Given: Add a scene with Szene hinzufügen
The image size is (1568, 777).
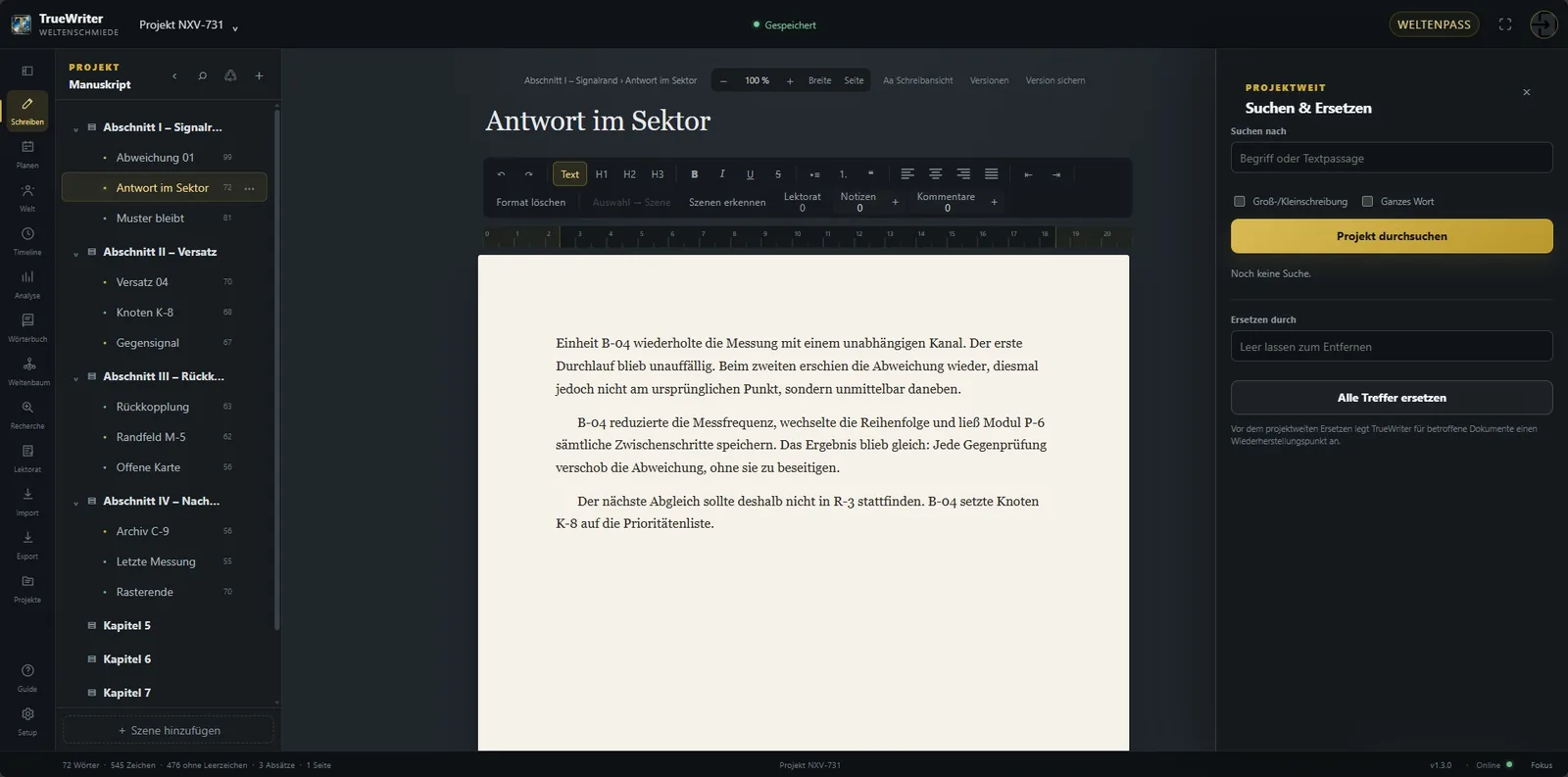Looking at the screenshot, I should click(169, 730).
